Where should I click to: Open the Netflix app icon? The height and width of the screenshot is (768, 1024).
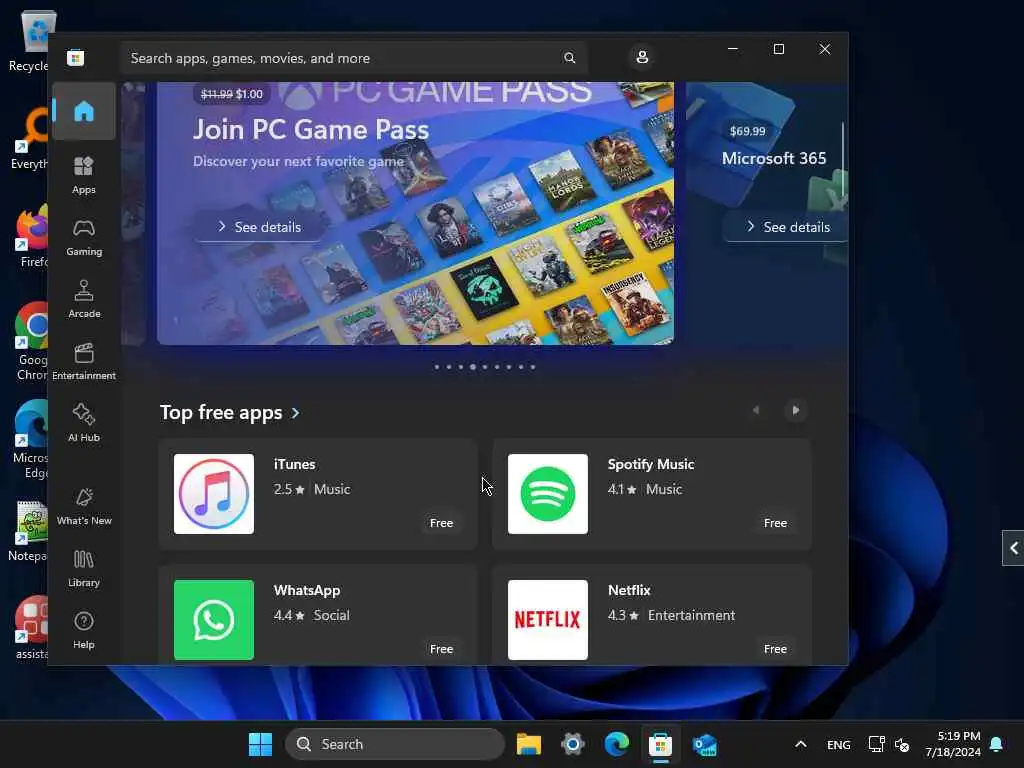(548, 620)
